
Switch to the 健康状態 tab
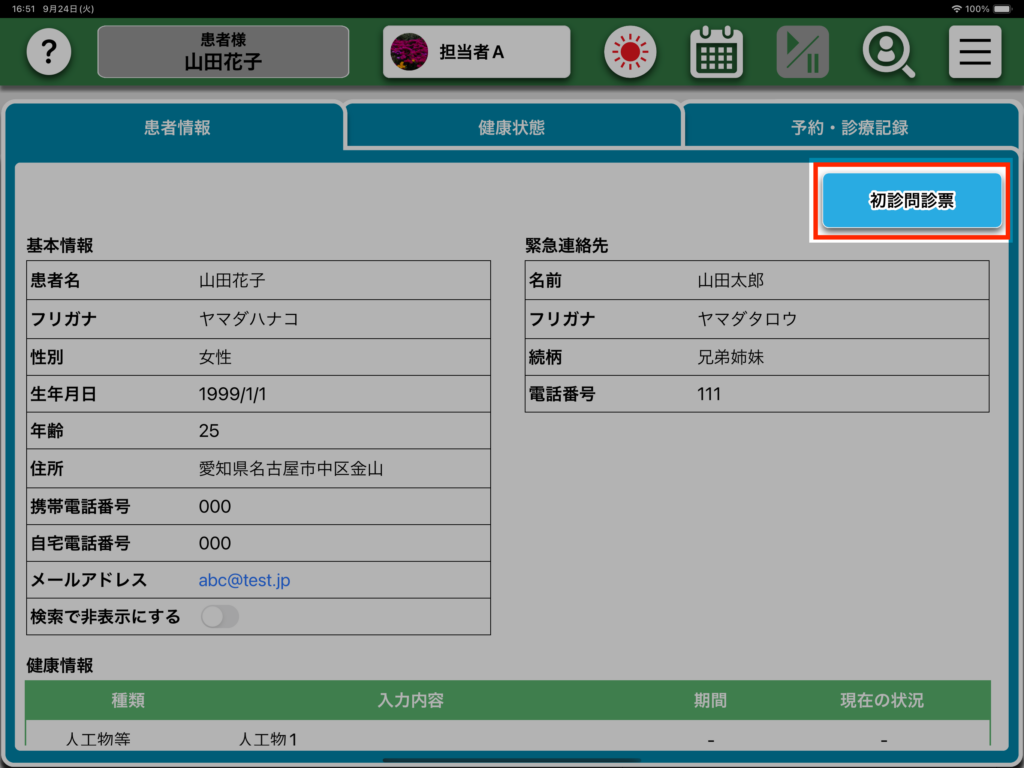pyautogui.click(x=512, y=128)
